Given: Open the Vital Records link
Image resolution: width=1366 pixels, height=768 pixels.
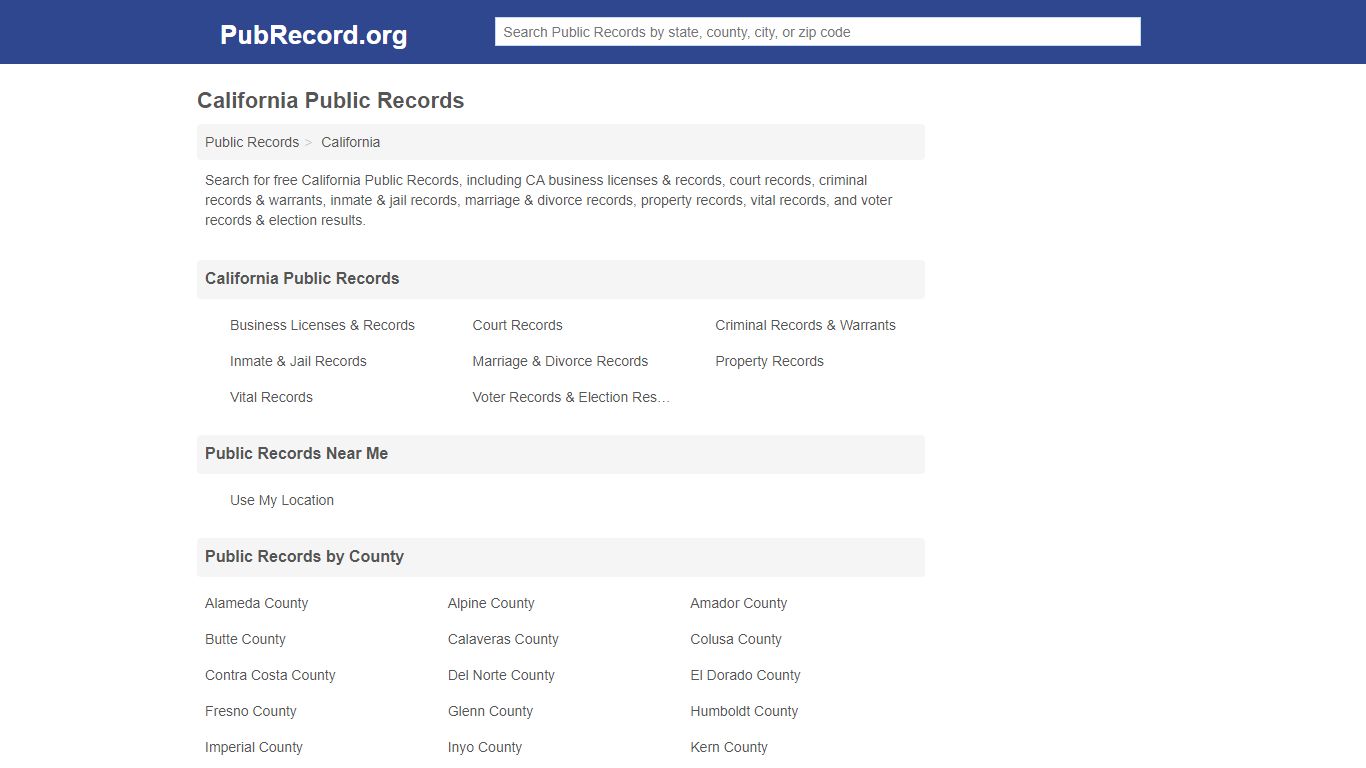Looking at the screenshot, I should pyautogui.click(x=271, y=397).
